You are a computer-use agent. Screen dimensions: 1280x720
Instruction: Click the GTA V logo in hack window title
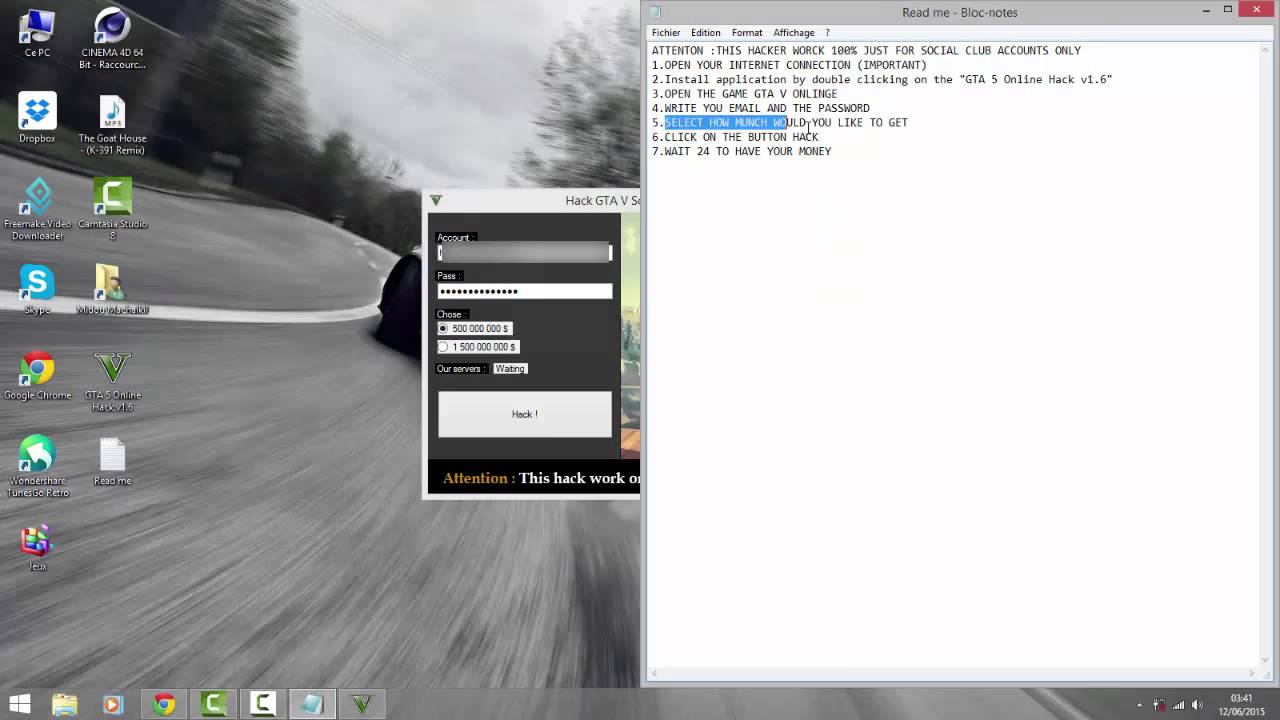pos(435,200)
